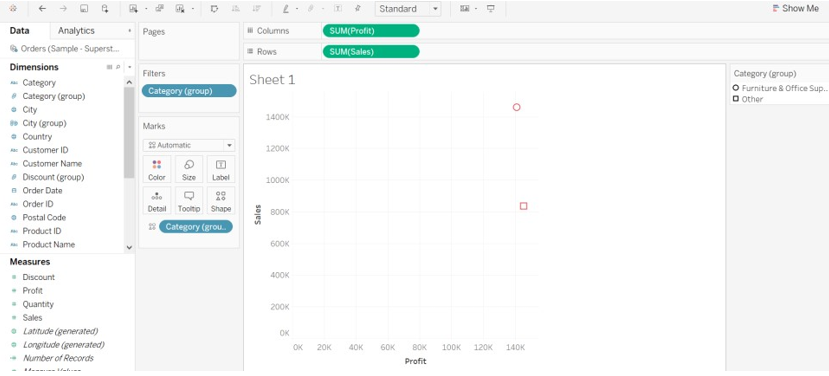Toggle show mark labels
This screenshot has width=829, height=376.
(x=337, y=8)
